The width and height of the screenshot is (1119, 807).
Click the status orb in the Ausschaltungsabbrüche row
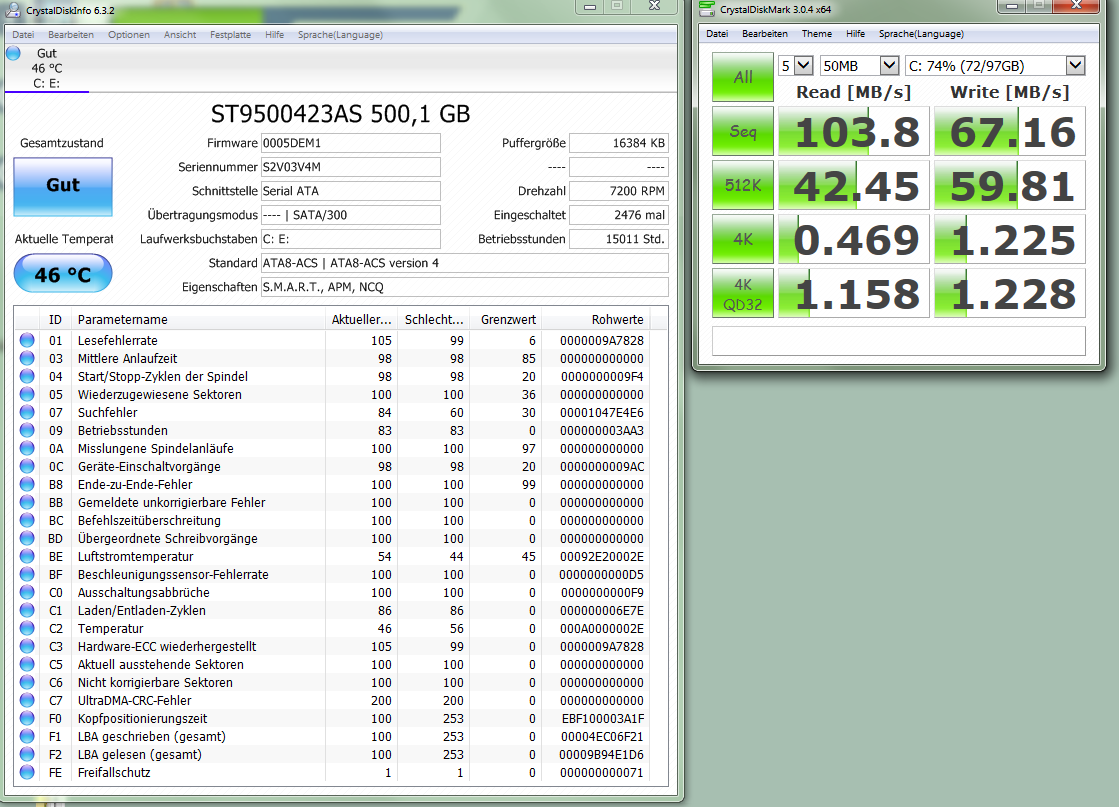click(27, 592)
